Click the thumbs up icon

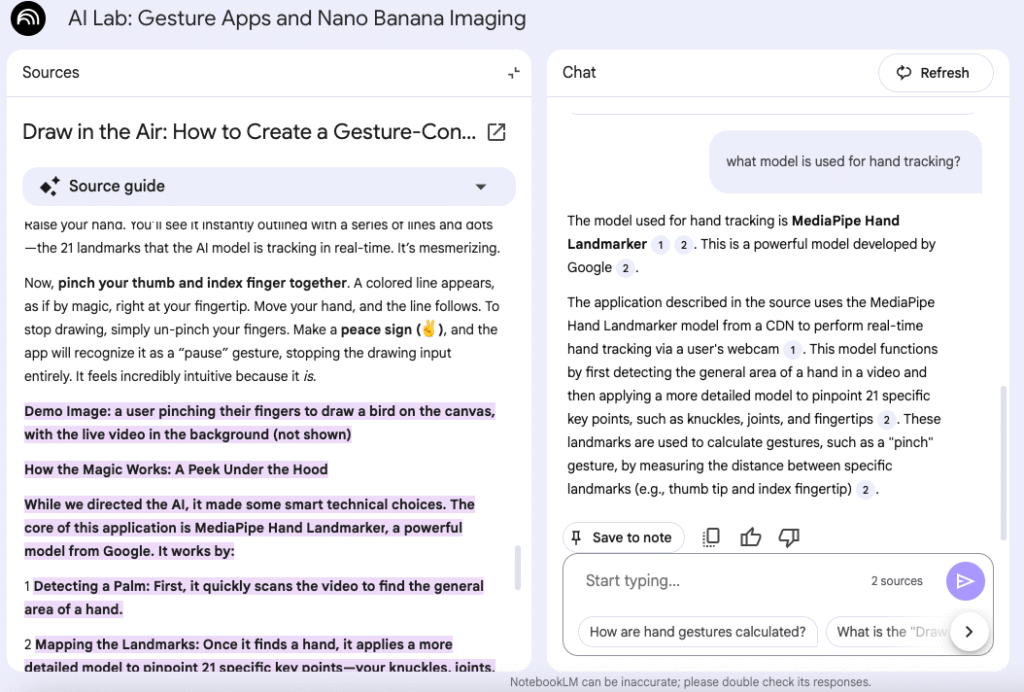[x=750, y=537]
